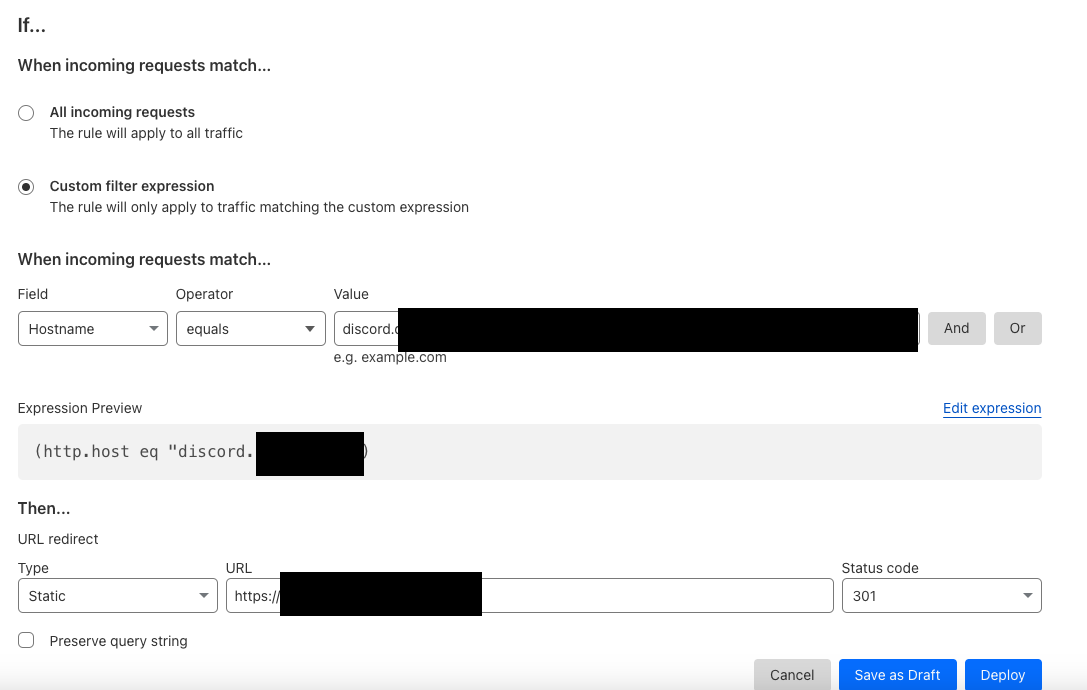The image size is (1087, 690).
Task: Click the 'e.g. example.com' hint text
Action: [390, 358]
